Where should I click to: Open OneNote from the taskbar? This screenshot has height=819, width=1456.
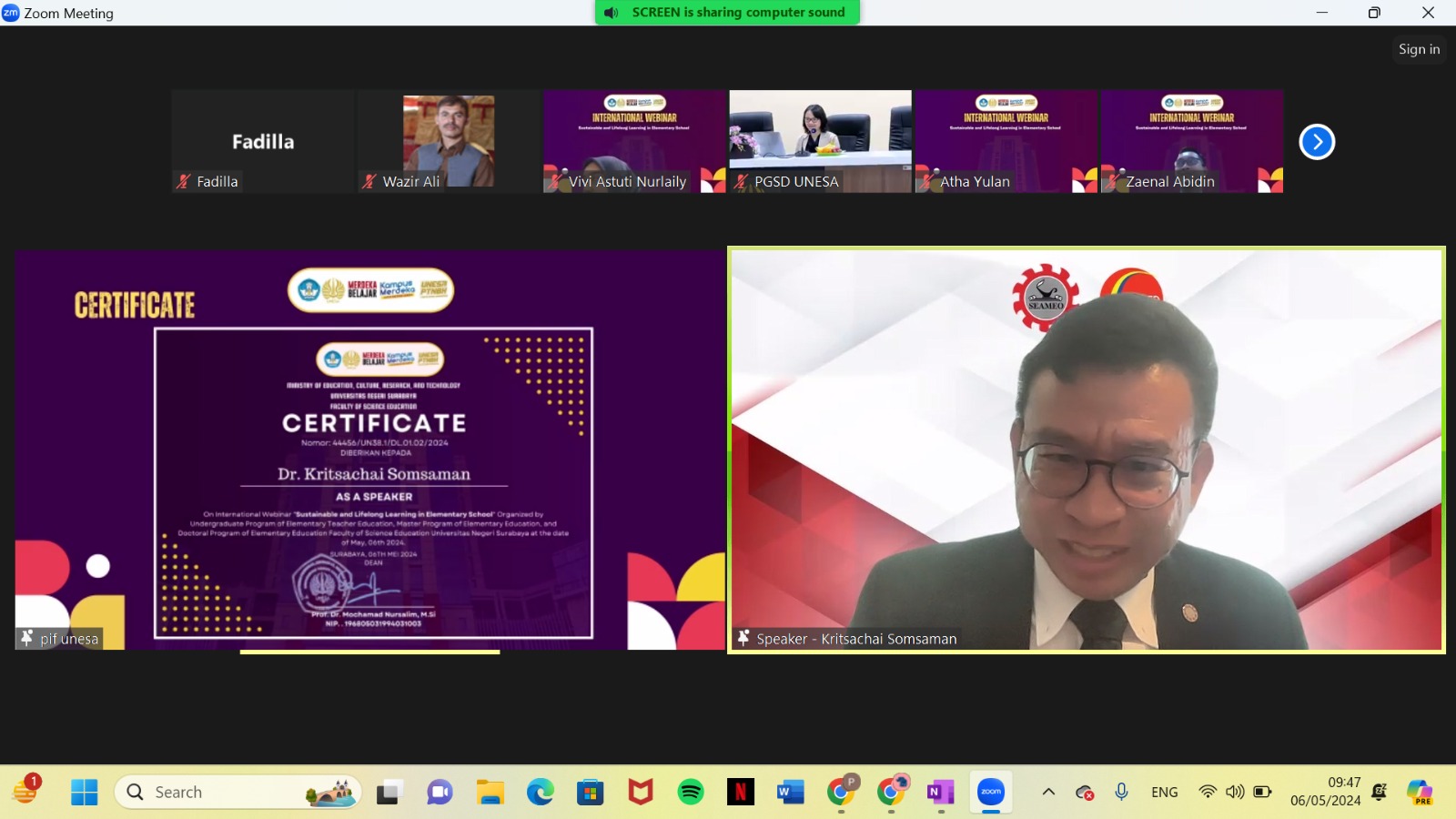pos(940,793)
